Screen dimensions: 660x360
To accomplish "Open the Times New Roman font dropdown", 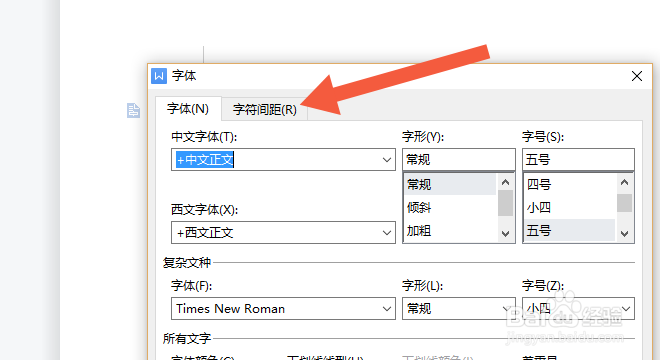I will tap(386, 309).
